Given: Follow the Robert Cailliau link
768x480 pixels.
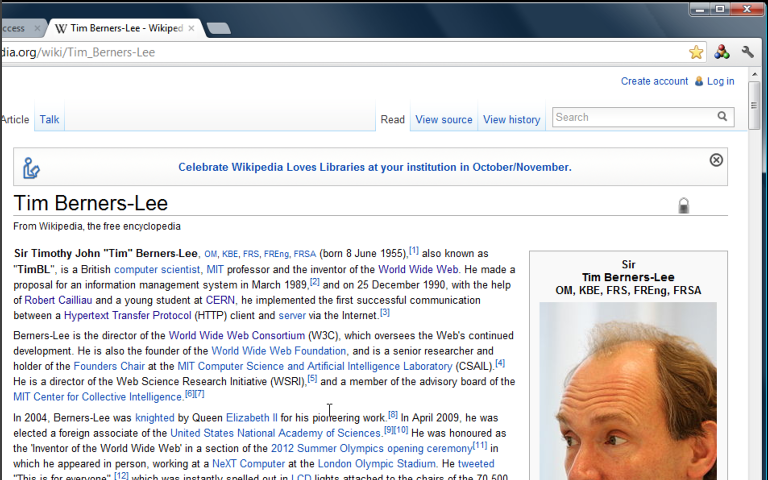Looking at the screenshot, I should pos(58,300).
